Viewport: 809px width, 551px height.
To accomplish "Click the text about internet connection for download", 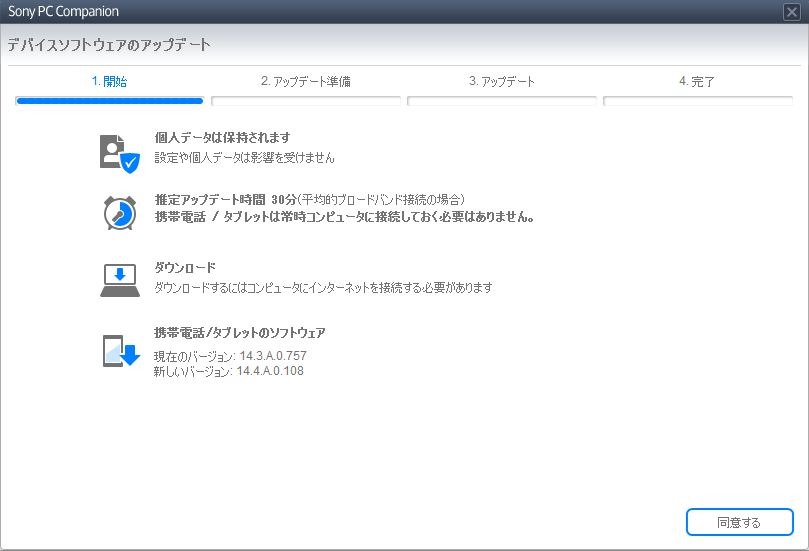I will [x=323, y=287].
